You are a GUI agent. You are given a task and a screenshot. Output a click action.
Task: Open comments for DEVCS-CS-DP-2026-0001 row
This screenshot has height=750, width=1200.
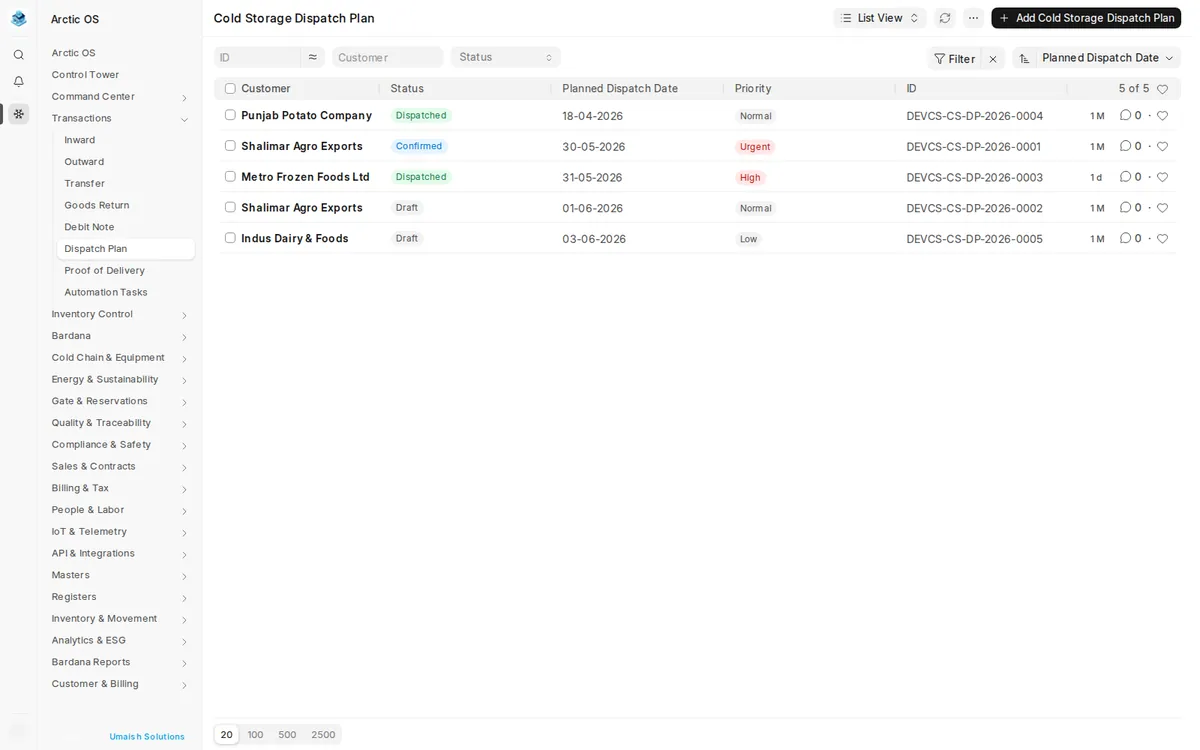pos(1130,146)
